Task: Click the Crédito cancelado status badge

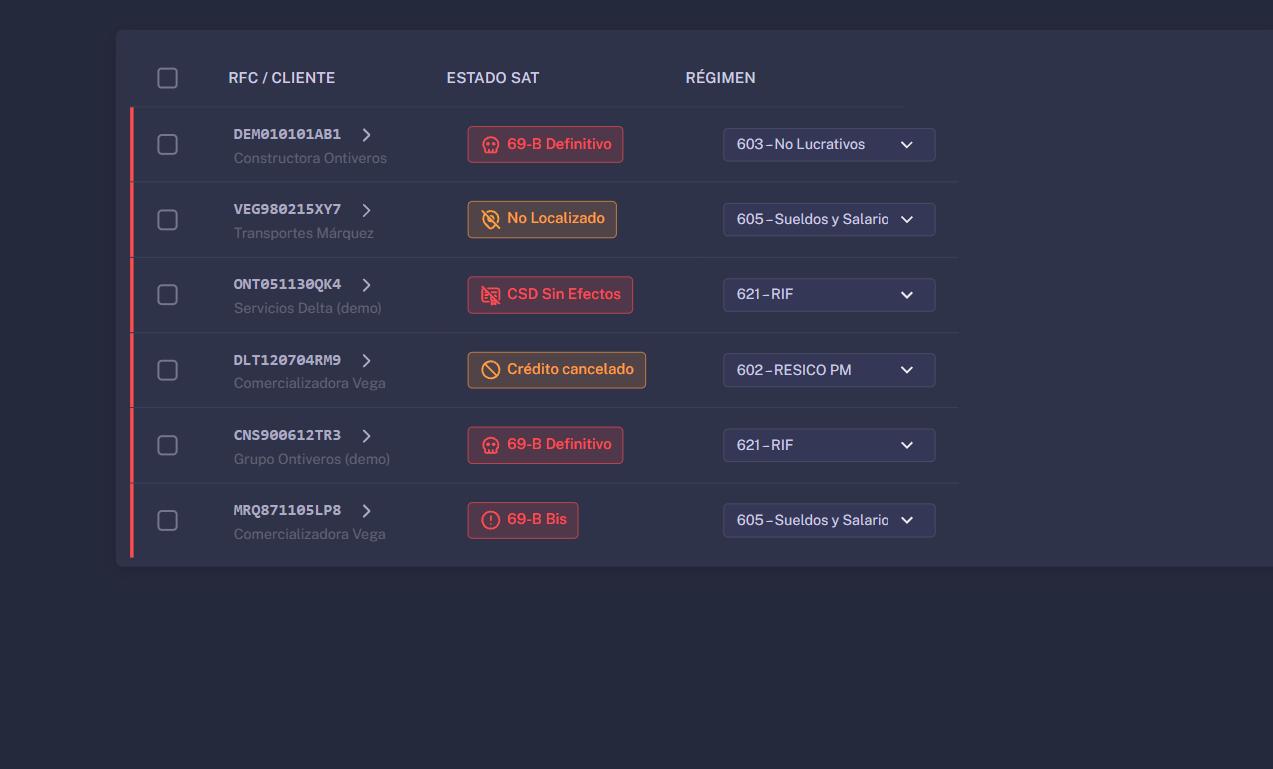Action: tap(556, 370)
